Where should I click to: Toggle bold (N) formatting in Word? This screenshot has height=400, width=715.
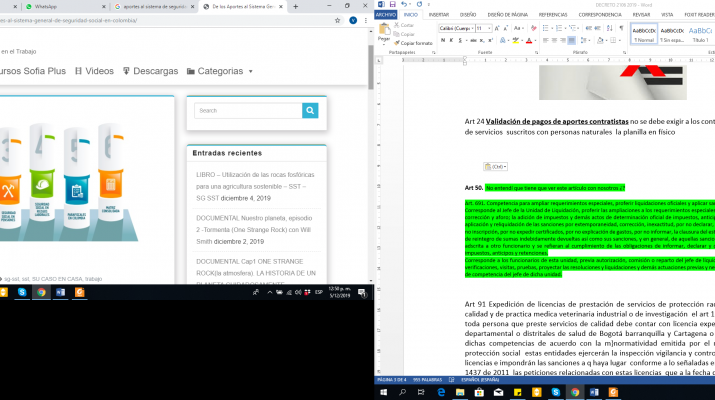pyautogui.click(x=444, y=42)
